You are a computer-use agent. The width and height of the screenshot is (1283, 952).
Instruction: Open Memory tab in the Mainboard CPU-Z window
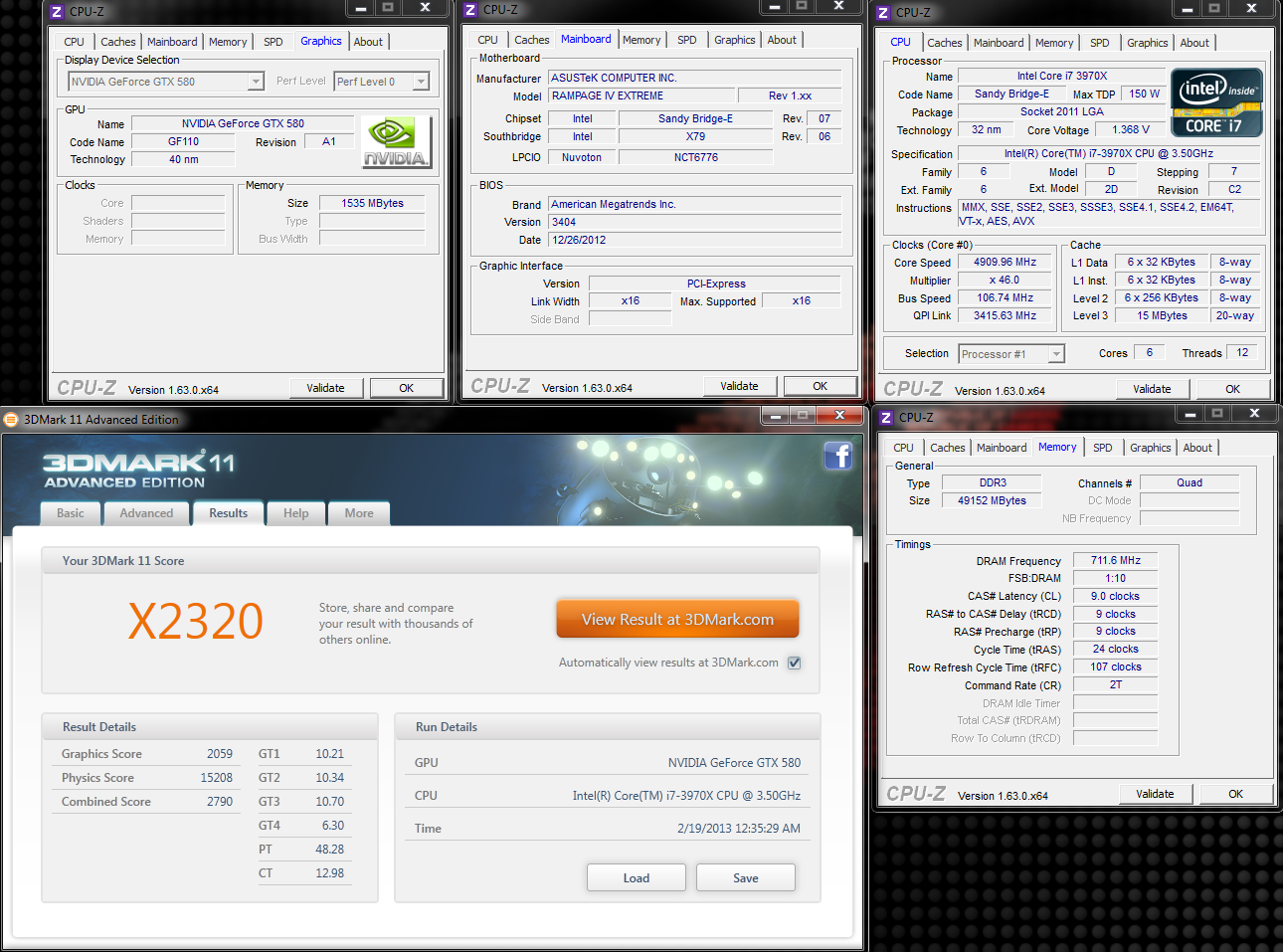pyautogui.click(x=641, y=40)
